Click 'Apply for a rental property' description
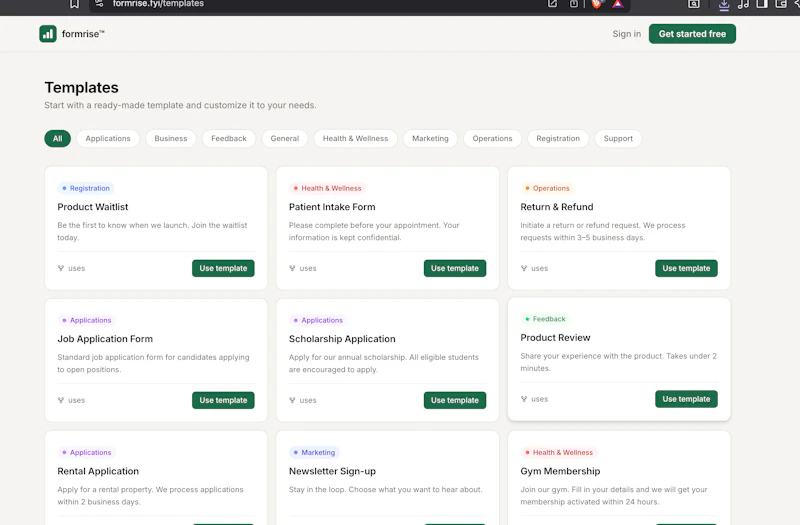Screen dimensions: 800x525 point(150,495)
